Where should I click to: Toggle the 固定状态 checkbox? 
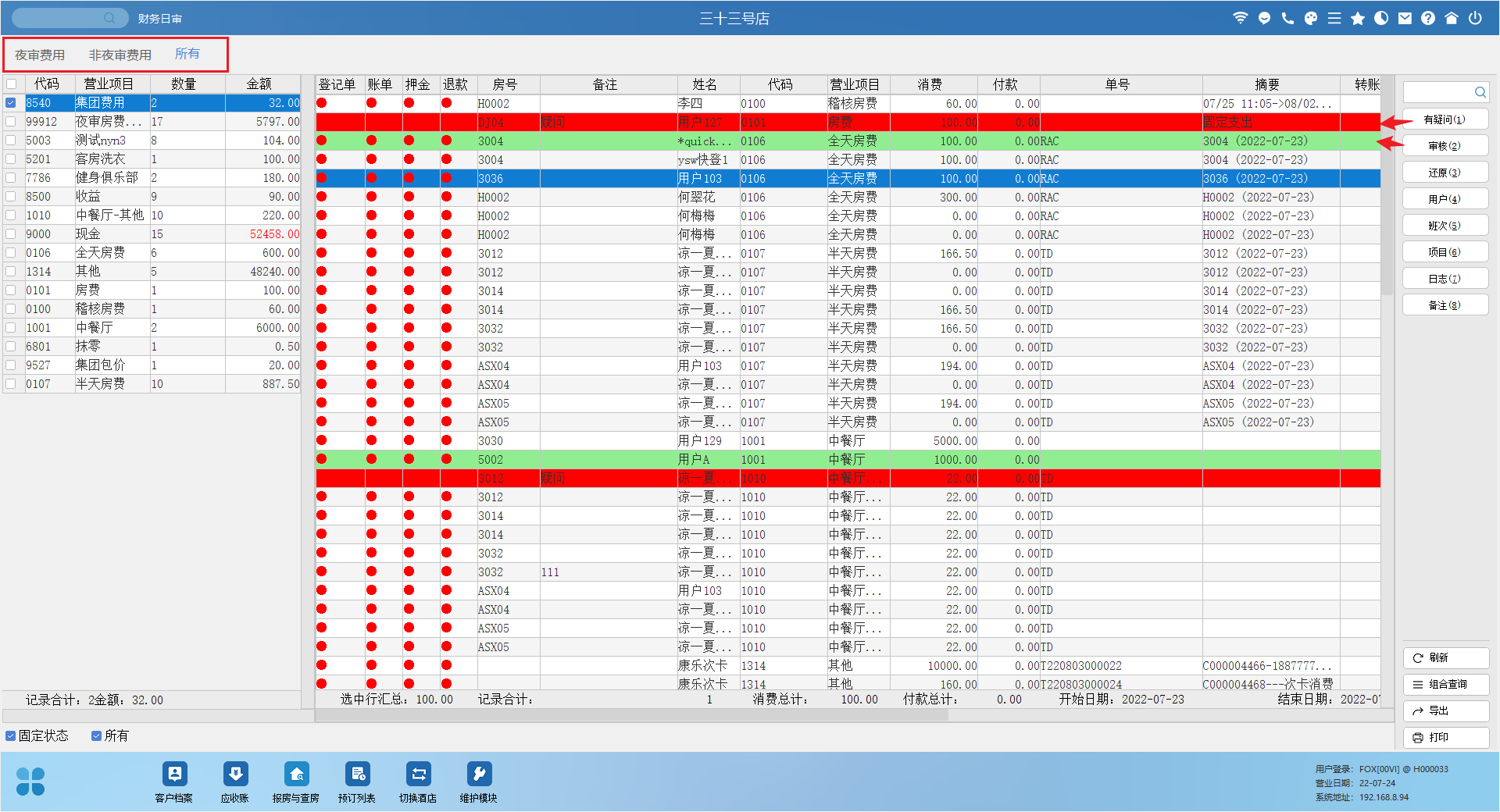[x=11, y=736]
